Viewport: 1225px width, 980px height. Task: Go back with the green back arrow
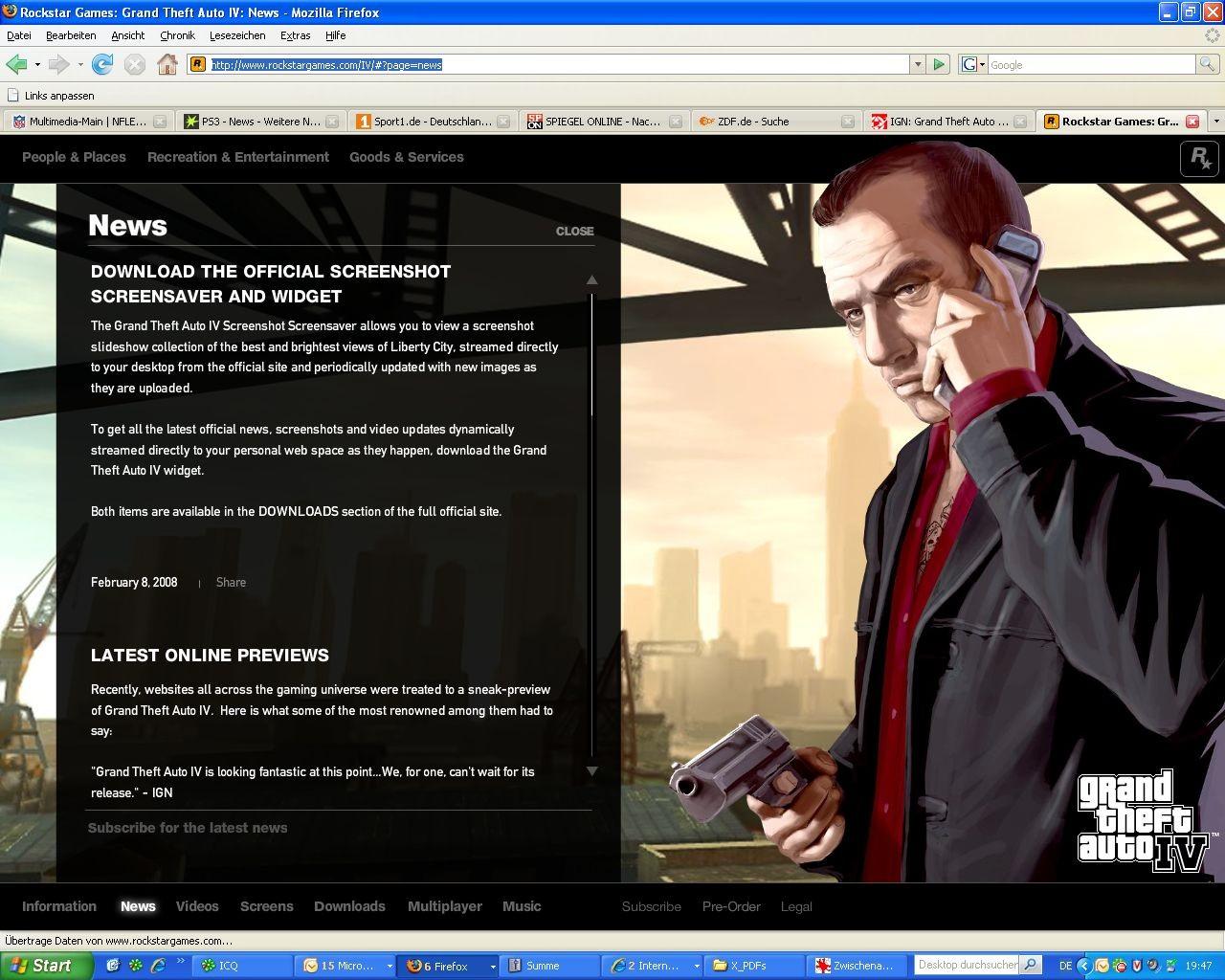click(x=16, y=64)
